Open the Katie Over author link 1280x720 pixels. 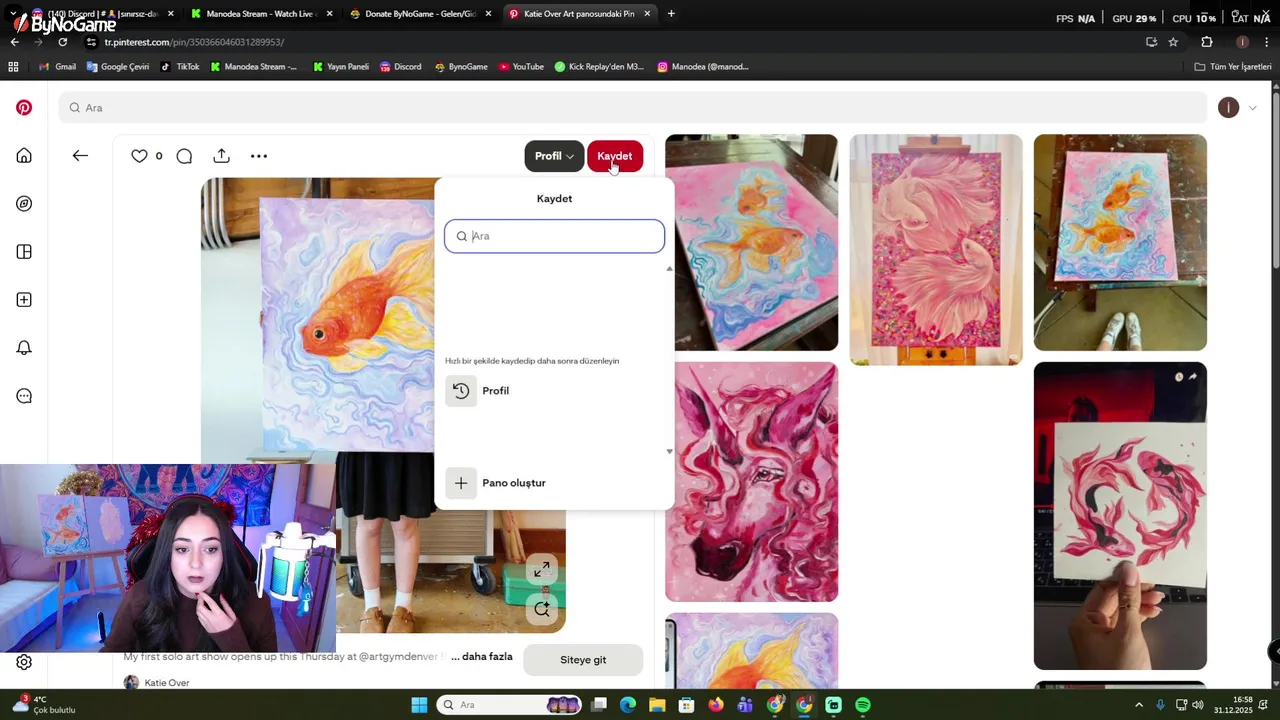166,683
